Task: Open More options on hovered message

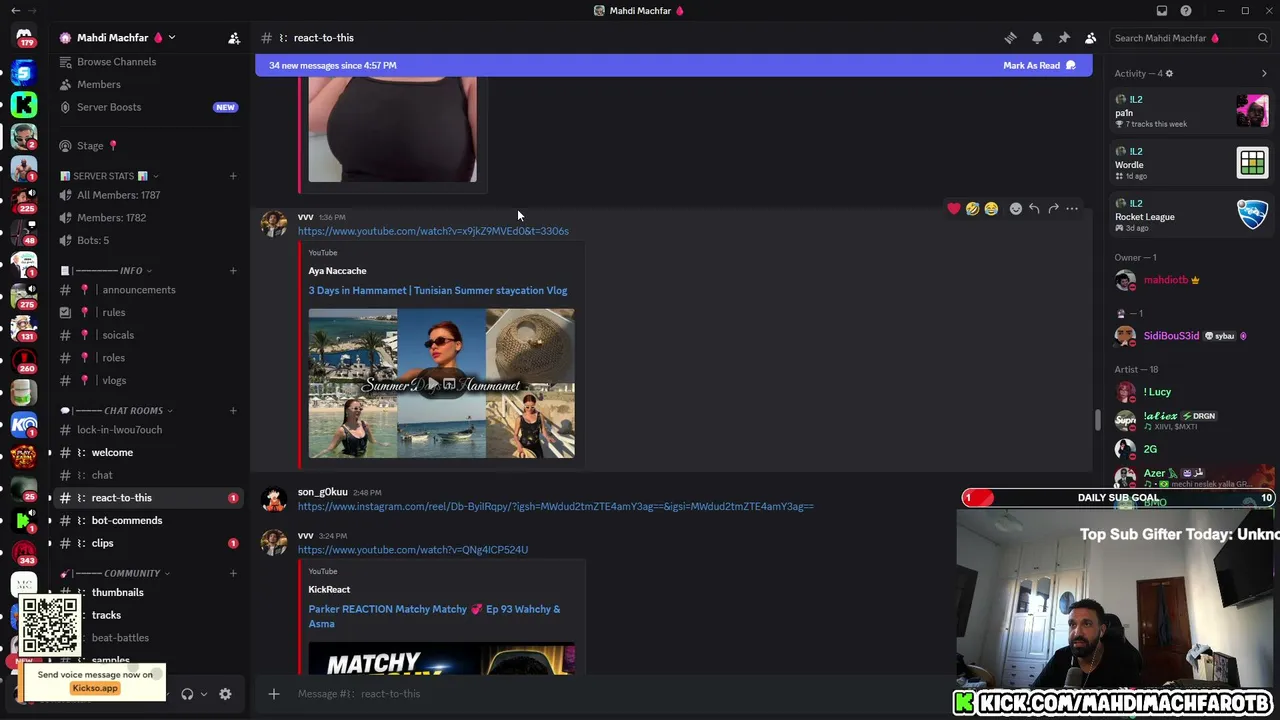Action: pyautogui.click(x=1072, y=208)
